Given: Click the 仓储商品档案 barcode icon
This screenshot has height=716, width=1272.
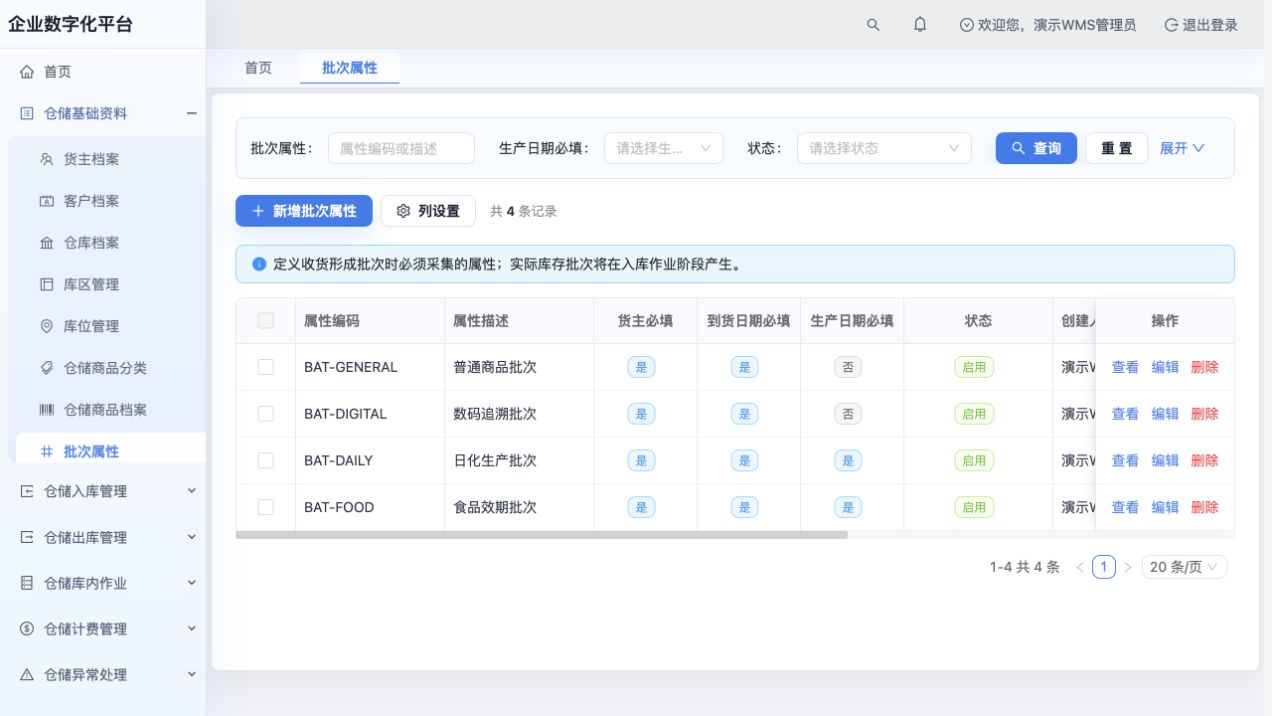Looking at the screenshot, I should 47,410.
